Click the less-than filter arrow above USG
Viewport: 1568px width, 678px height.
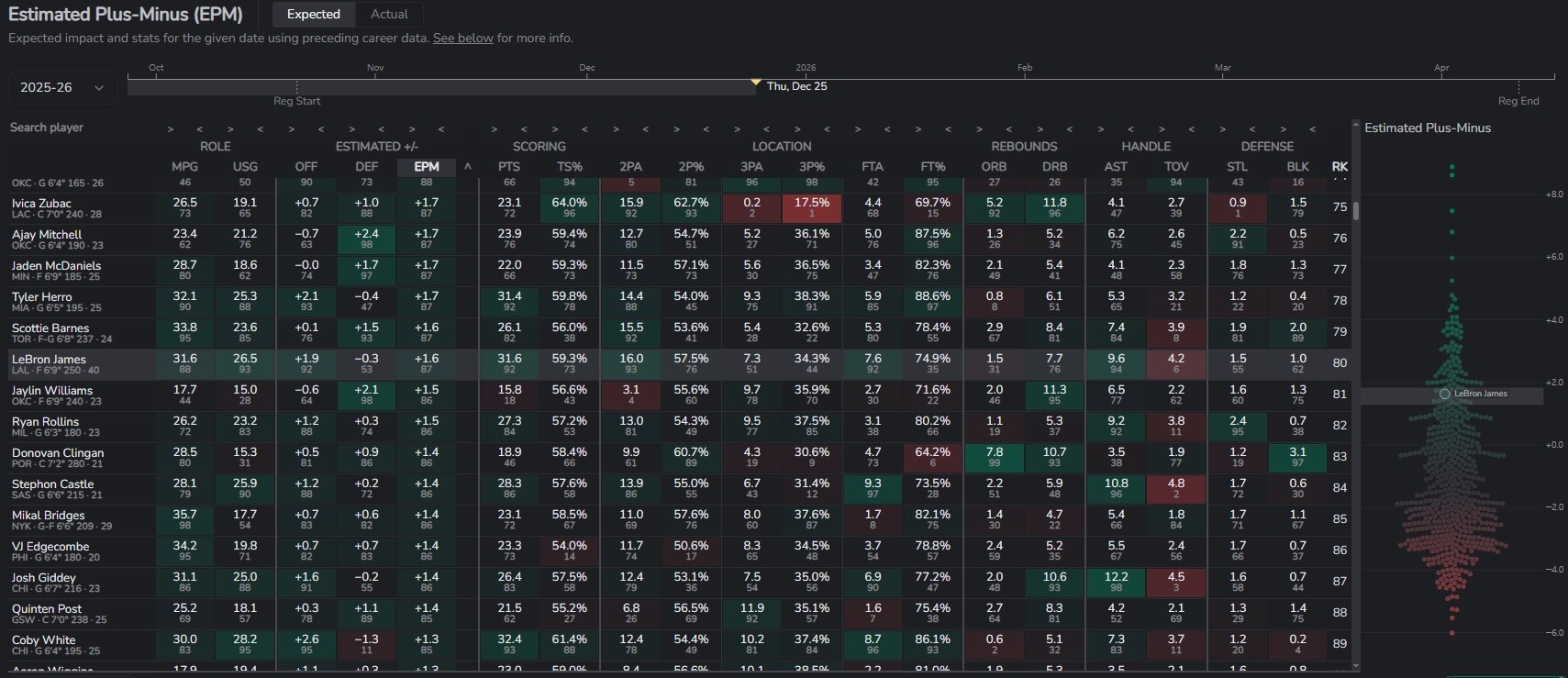click(261, 129)
